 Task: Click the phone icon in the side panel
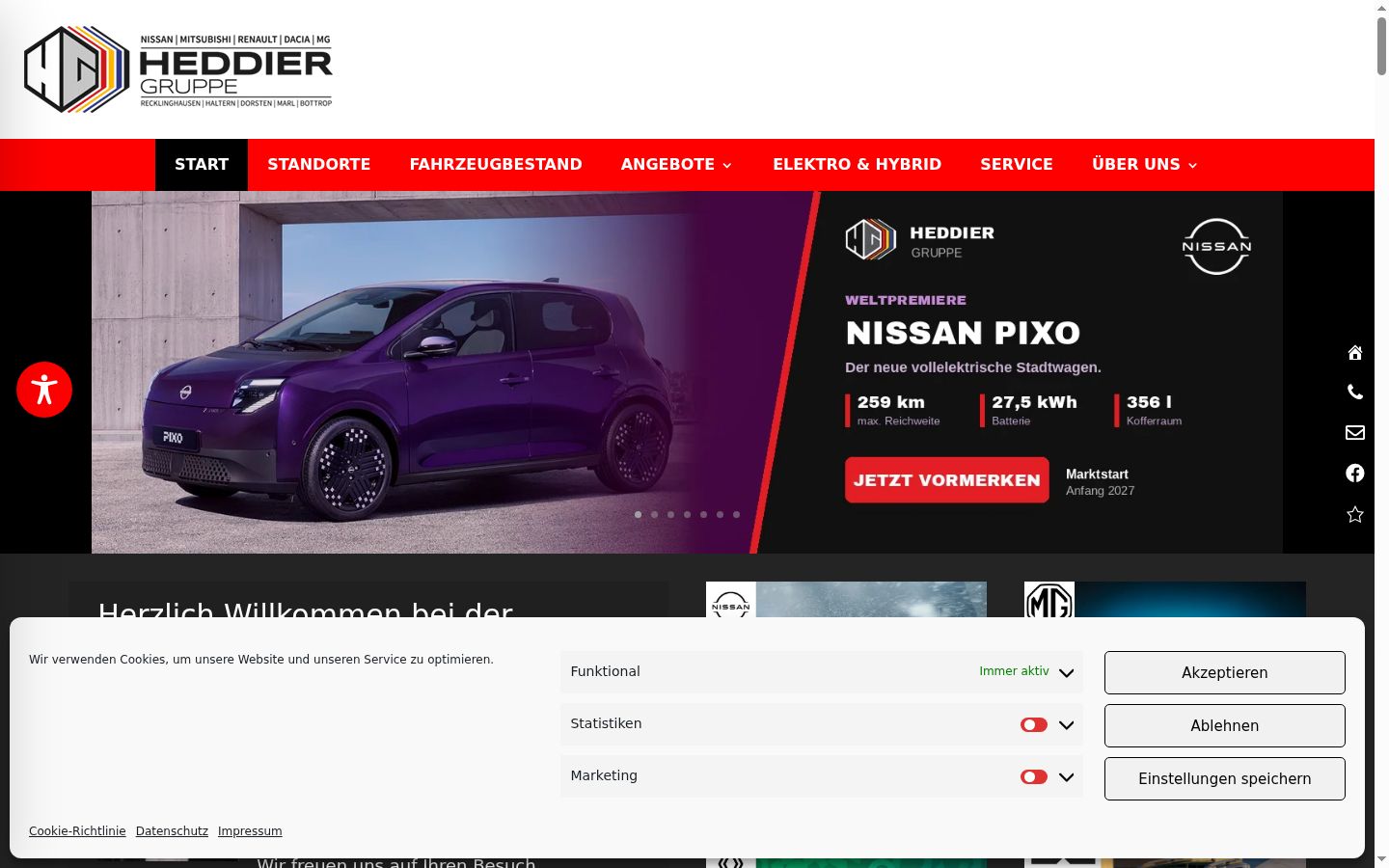pos(1355,392)
